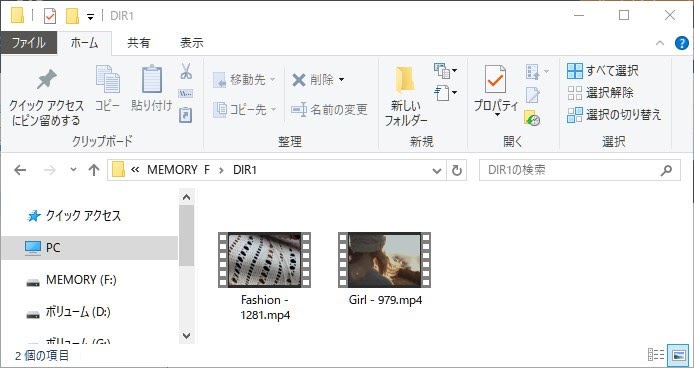Collapse the ribbon with the chevron
The image size is (694, 368).
(x=659, y=43)
